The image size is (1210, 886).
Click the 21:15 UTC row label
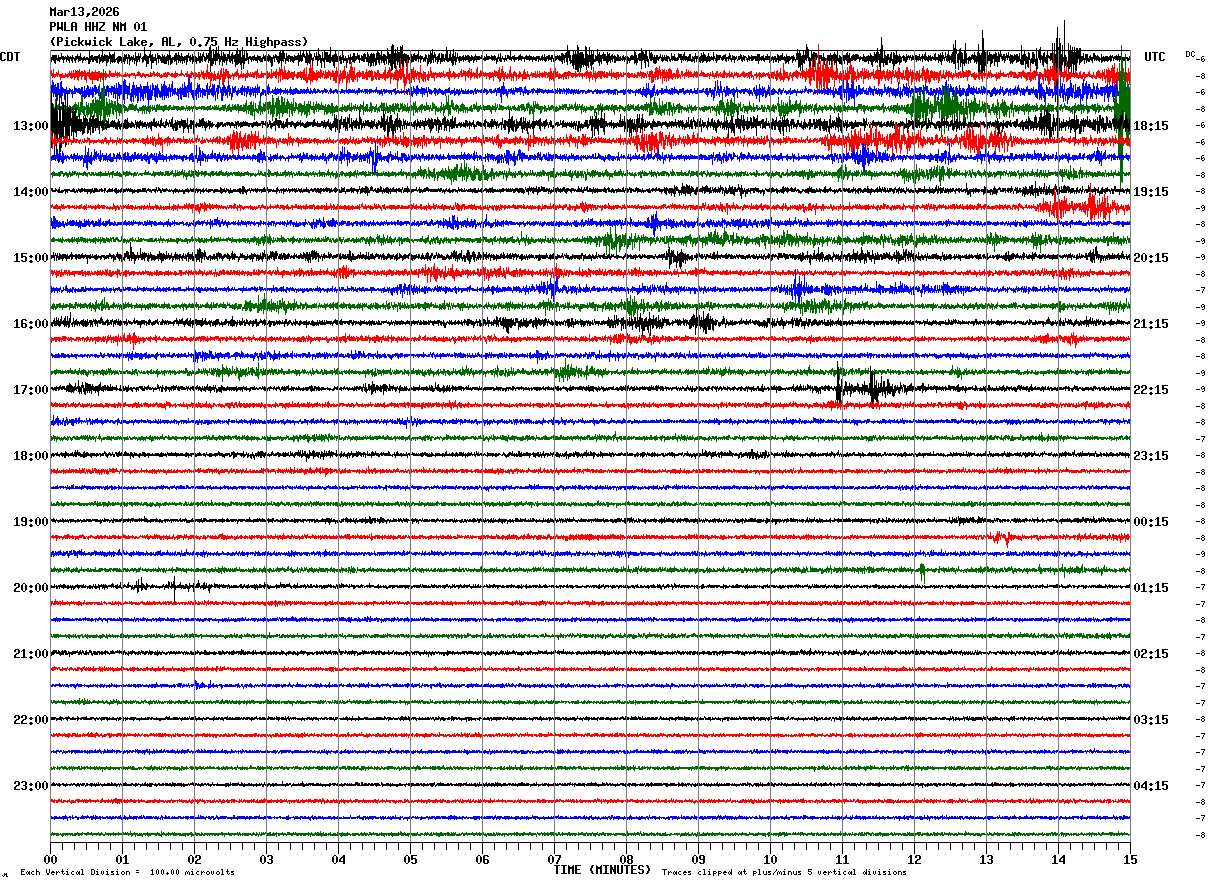(x=1151, y=324)
